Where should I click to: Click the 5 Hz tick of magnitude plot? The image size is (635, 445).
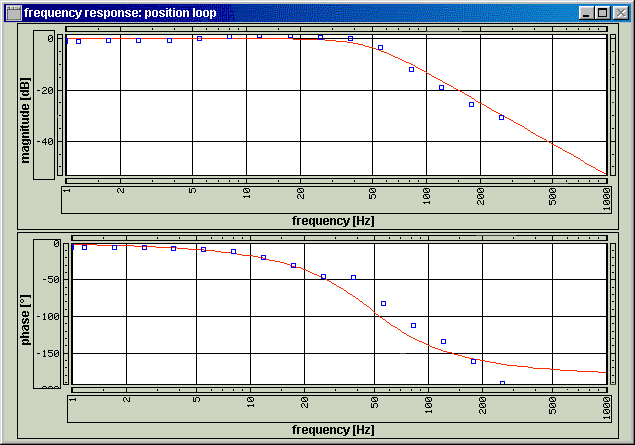point(192,191)
